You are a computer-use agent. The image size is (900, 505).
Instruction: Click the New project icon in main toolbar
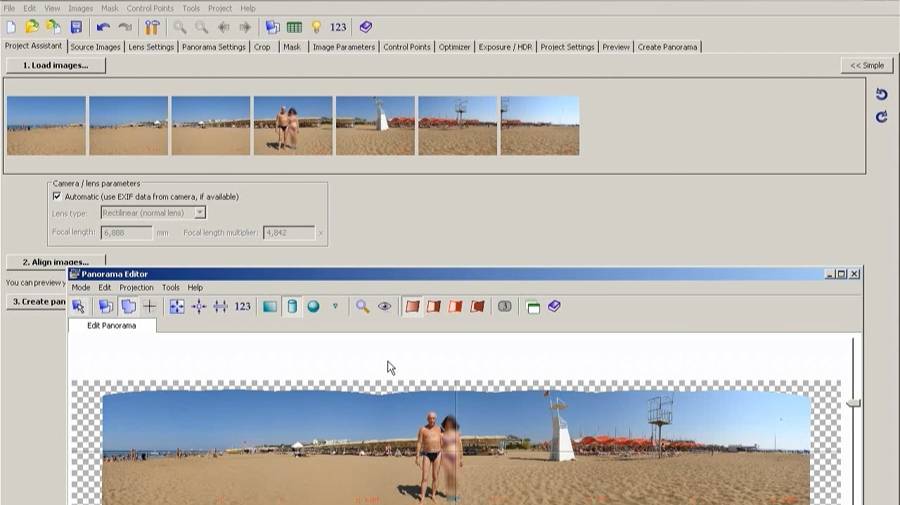[x=11, y=27]
